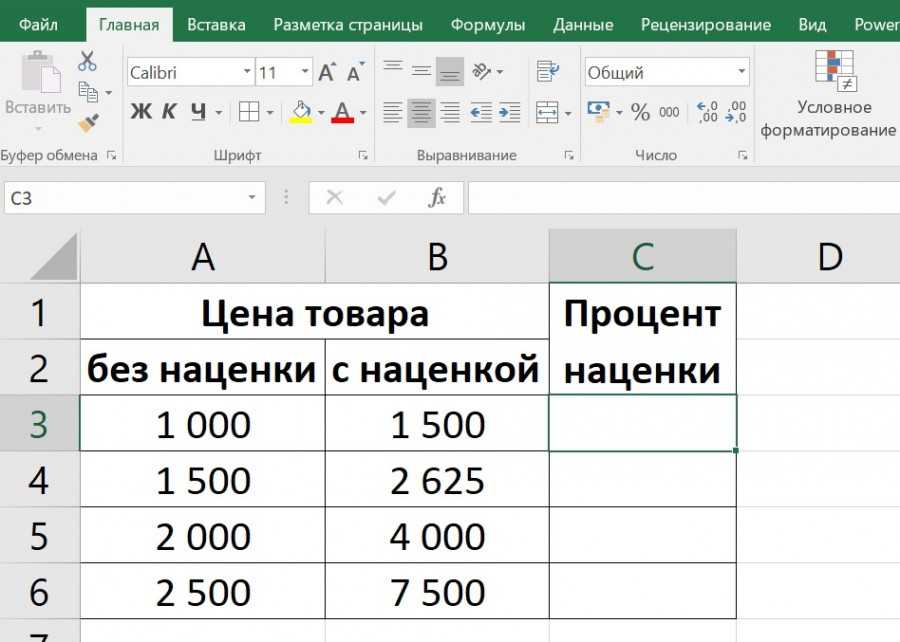Toggle bold formatting with Ж
Screen dimensions: 900x642
[x=141, y=112]
